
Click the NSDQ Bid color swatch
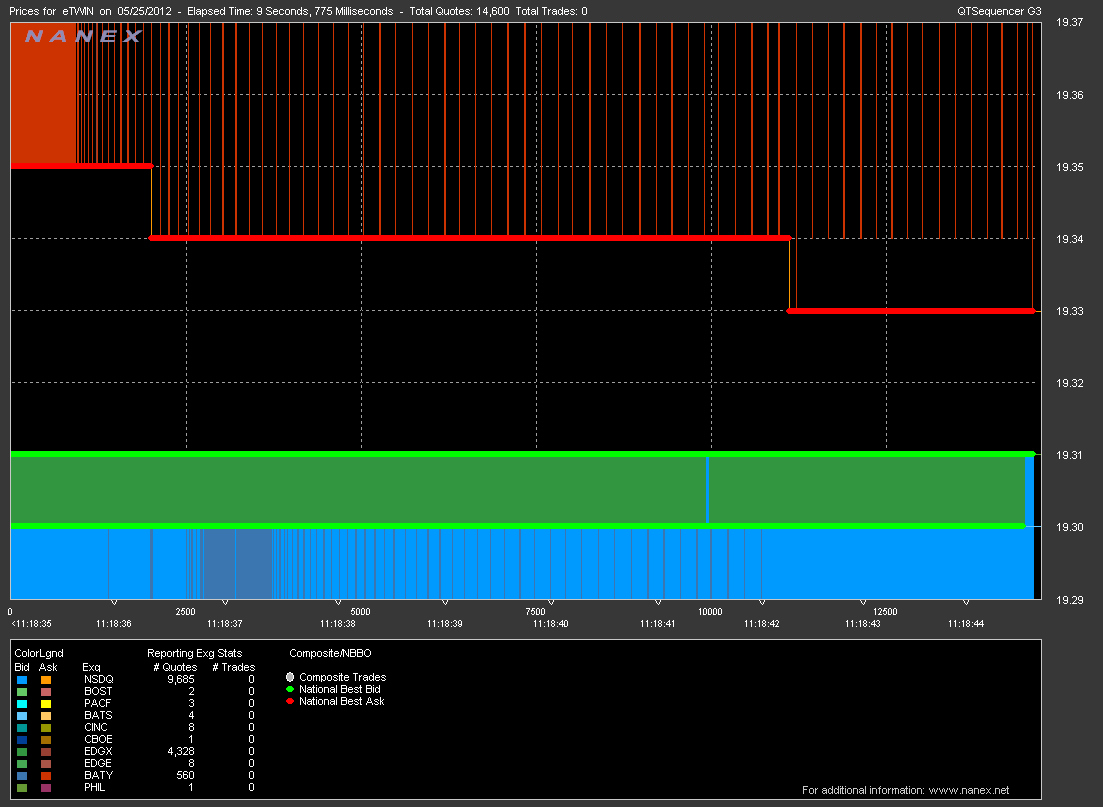(22, 680)
